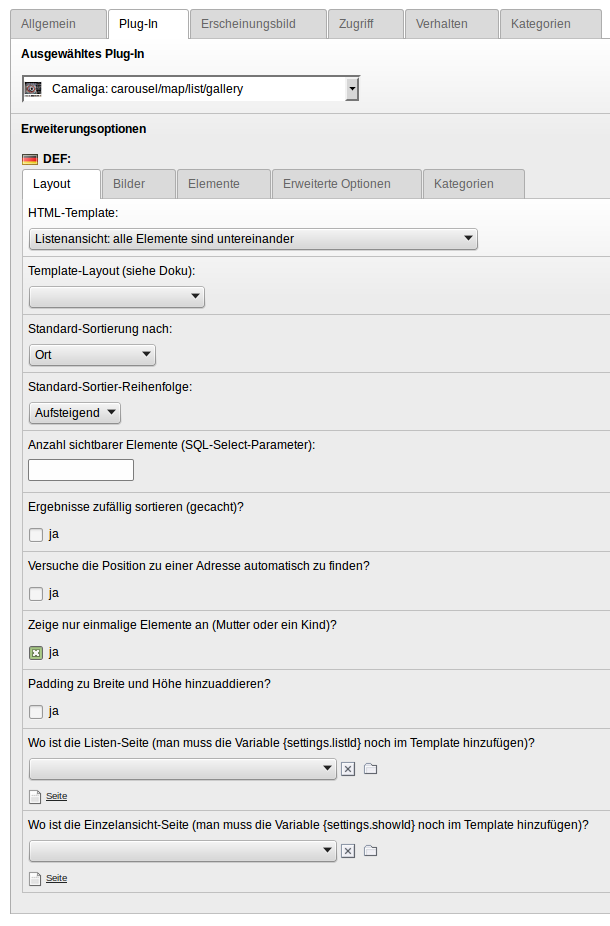610x926 pixels.
Task: Browse folder icon for Einzelansicht-Seite
Action: [370, 851]
